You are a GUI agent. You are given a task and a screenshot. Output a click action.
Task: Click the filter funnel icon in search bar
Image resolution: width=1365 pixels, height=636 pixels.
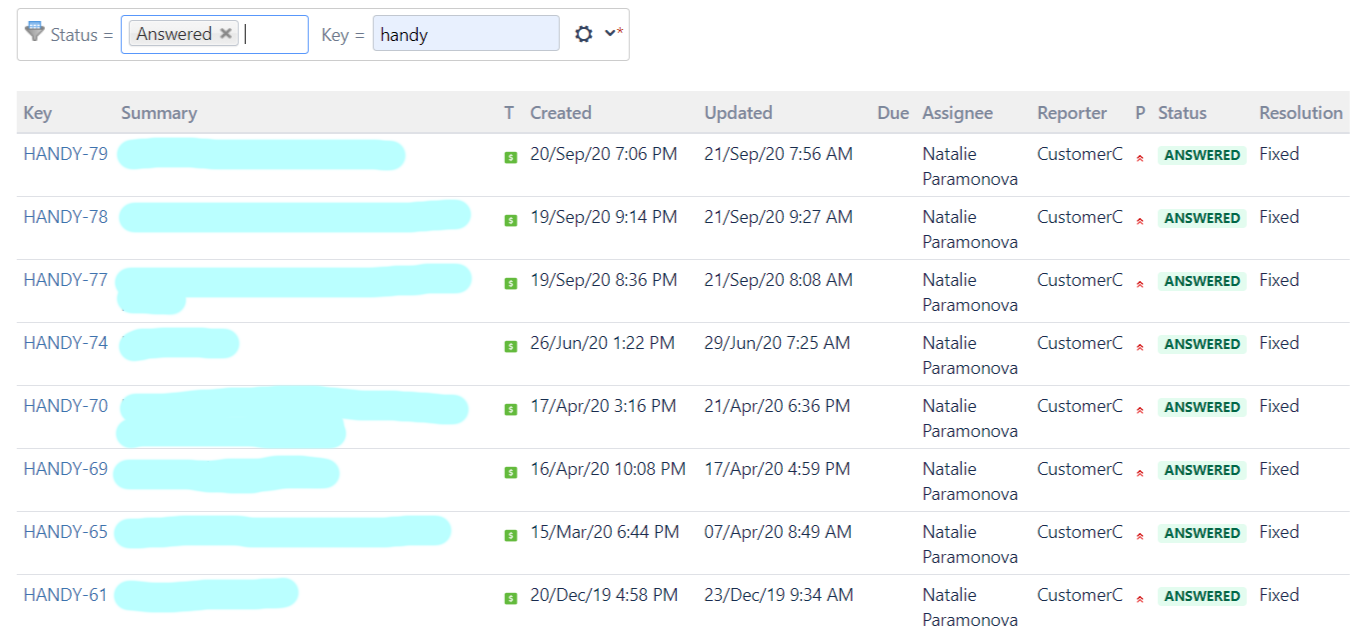[34, 30]
